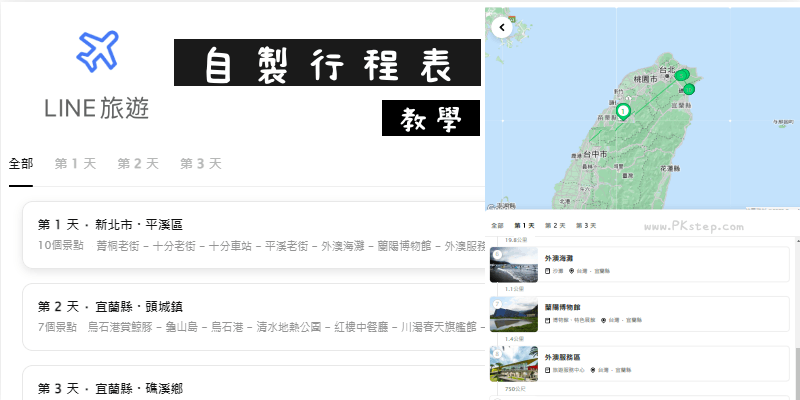800x400 pixels.
Task: Click '龜山島' in the Day 2 spot list
Action: tap(181, 327)
